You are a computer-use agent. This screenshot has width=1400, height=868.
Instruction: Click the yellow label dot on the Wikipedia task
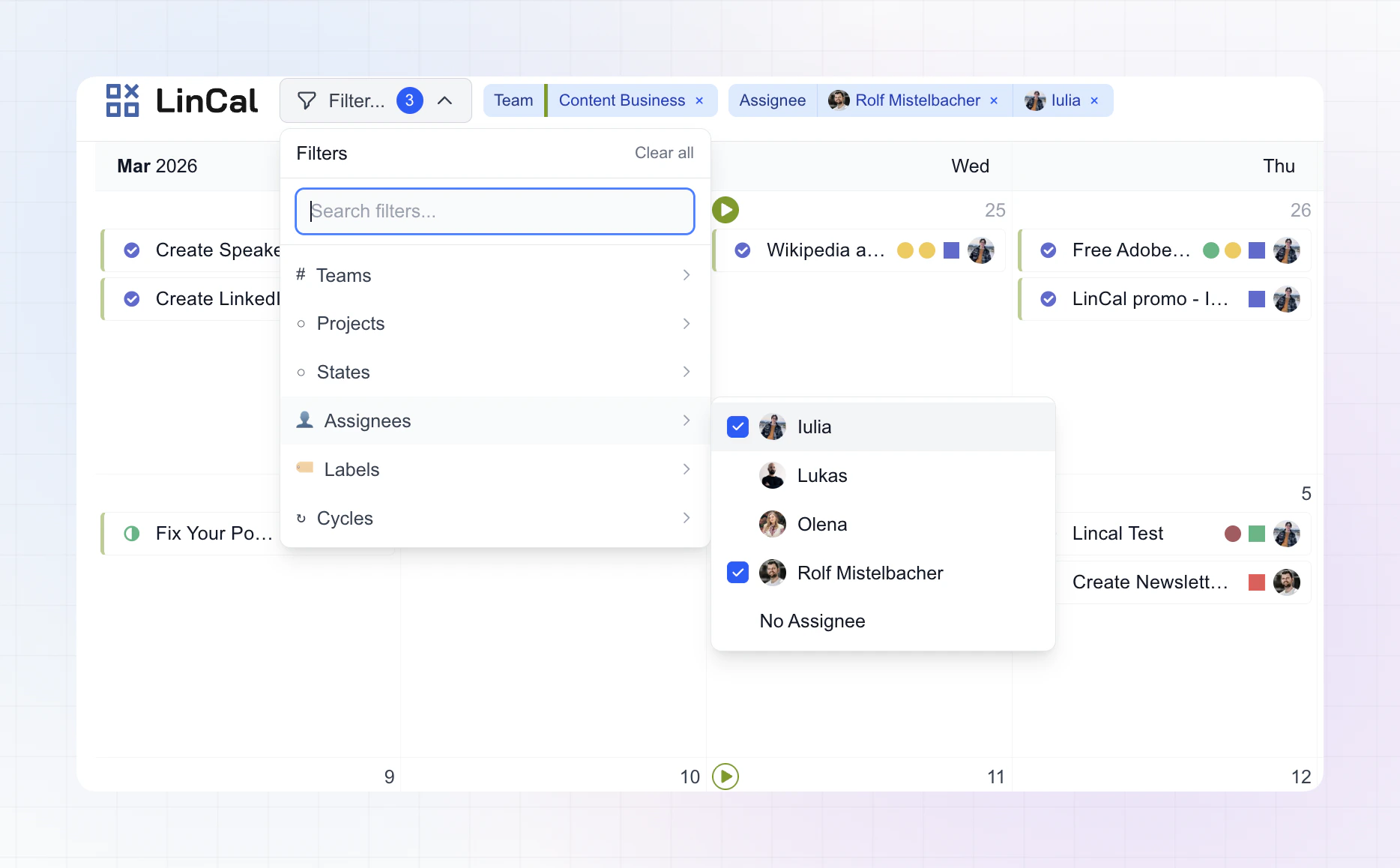pyautogui.click(x=905, y=250)
